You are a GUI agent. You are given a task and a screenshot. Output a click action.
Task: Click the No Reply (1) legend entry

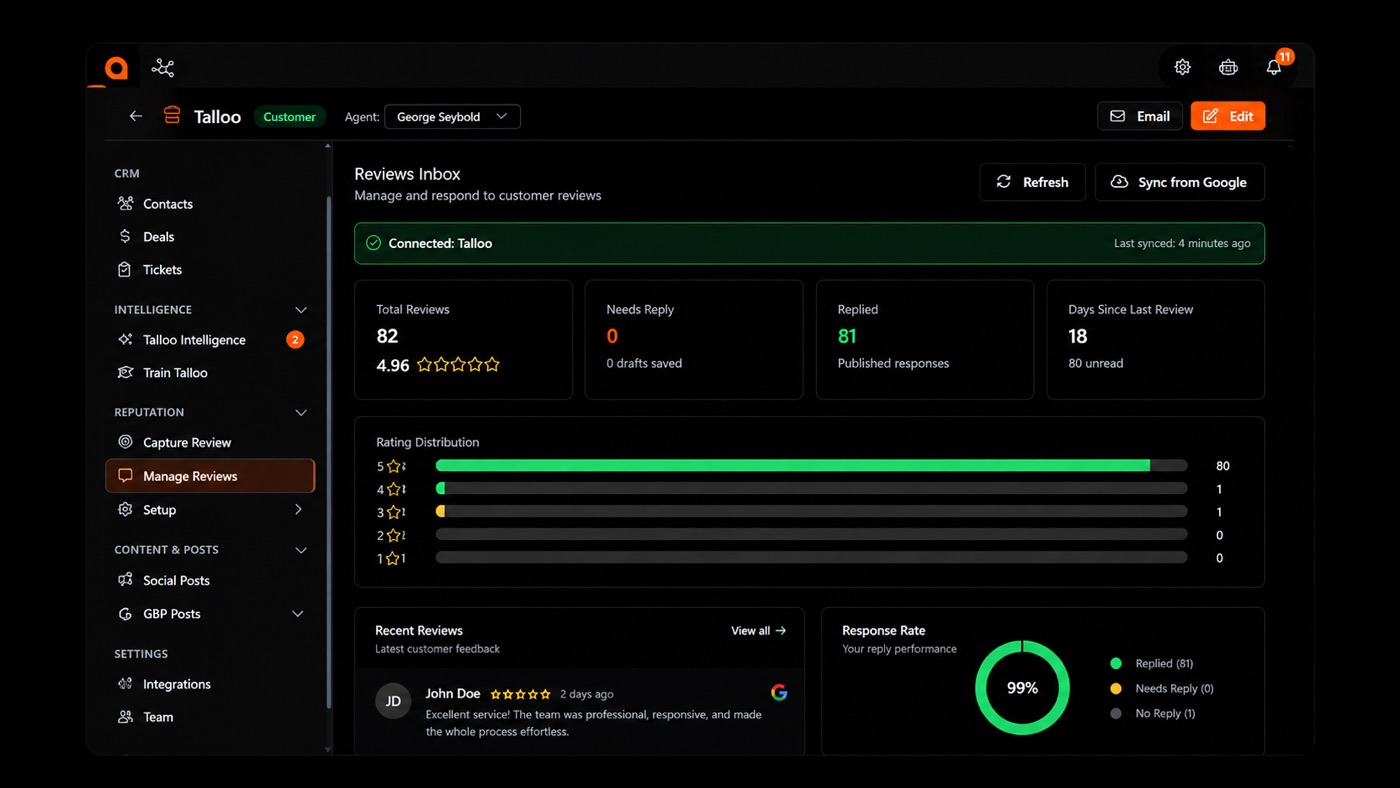1153,714
